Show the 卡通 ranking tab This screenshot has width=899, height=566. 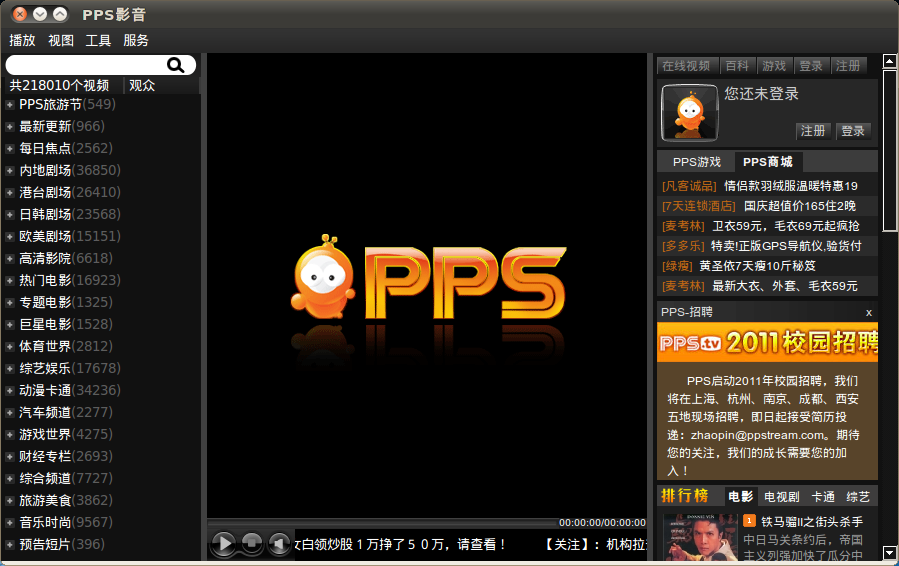click(x=823, y=497)
